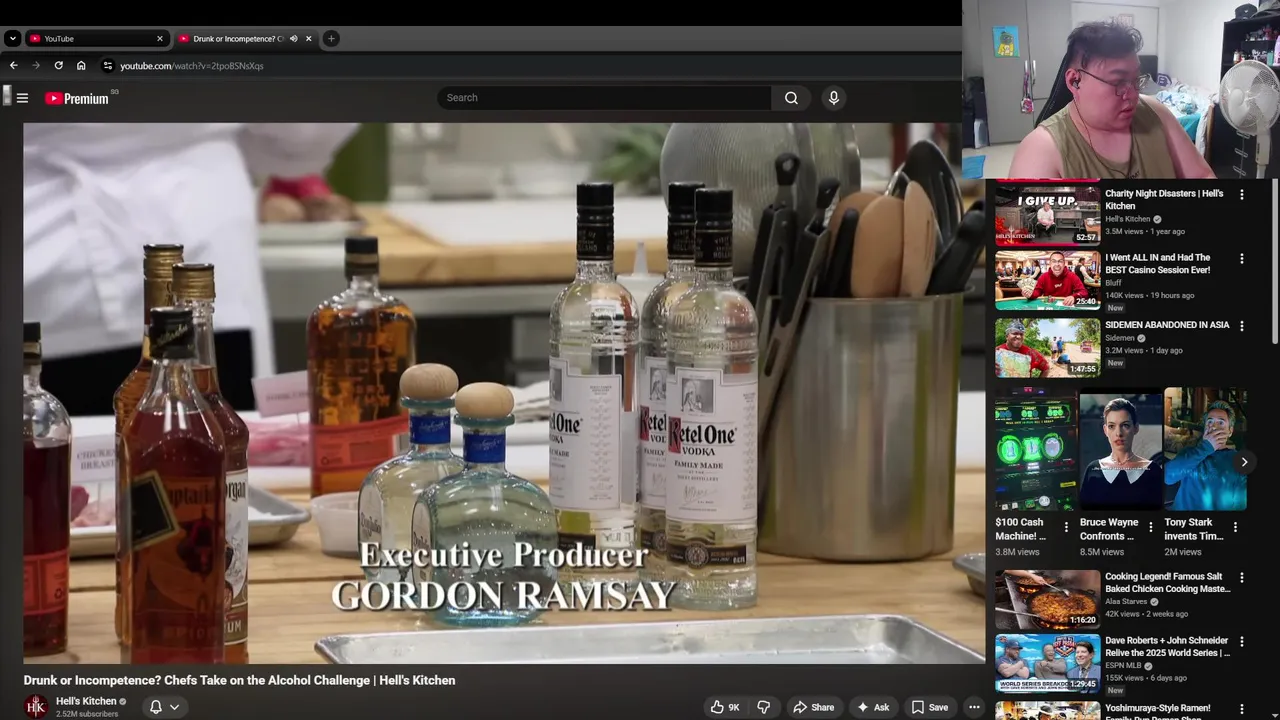
Task: Open options for Yoshimuraya-Style Ramen video
Action: click(x=1242, y=709)
